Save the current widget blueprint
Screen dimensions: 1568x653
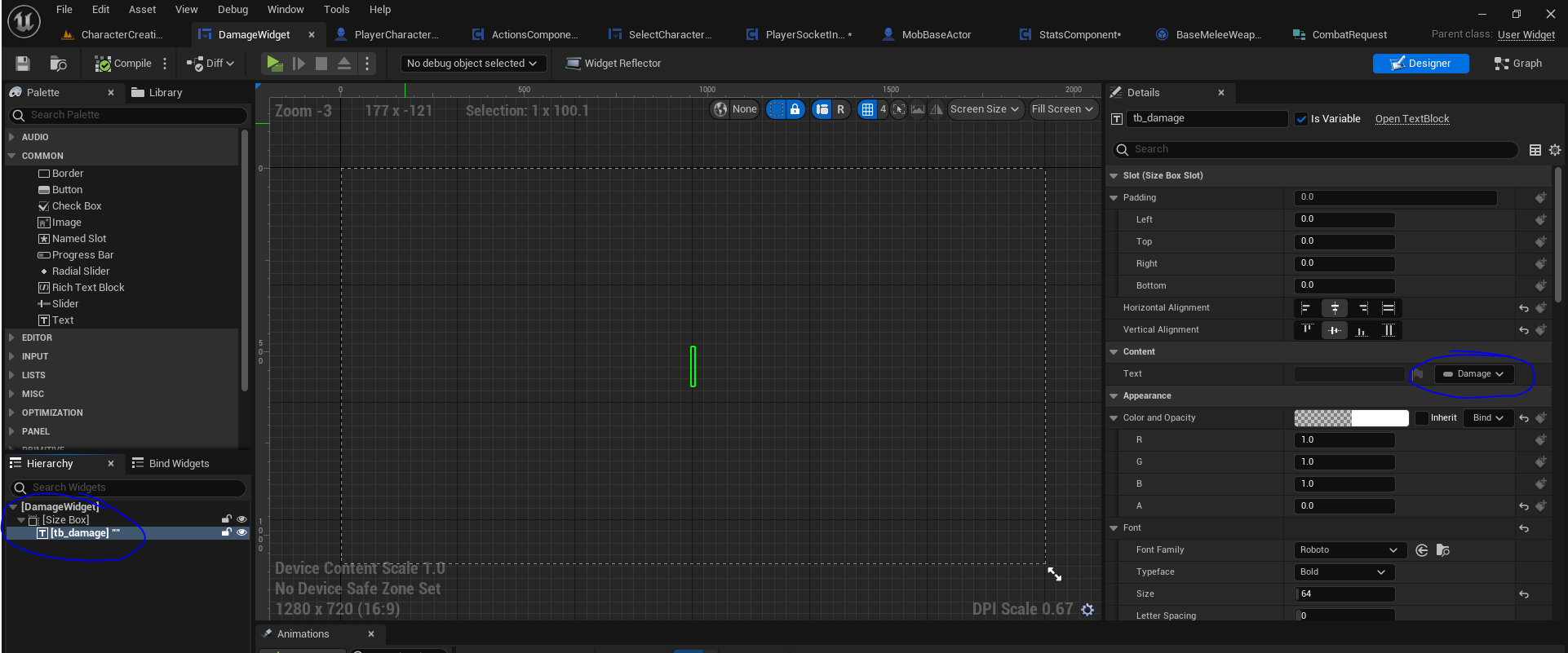(x=23, y=64)
